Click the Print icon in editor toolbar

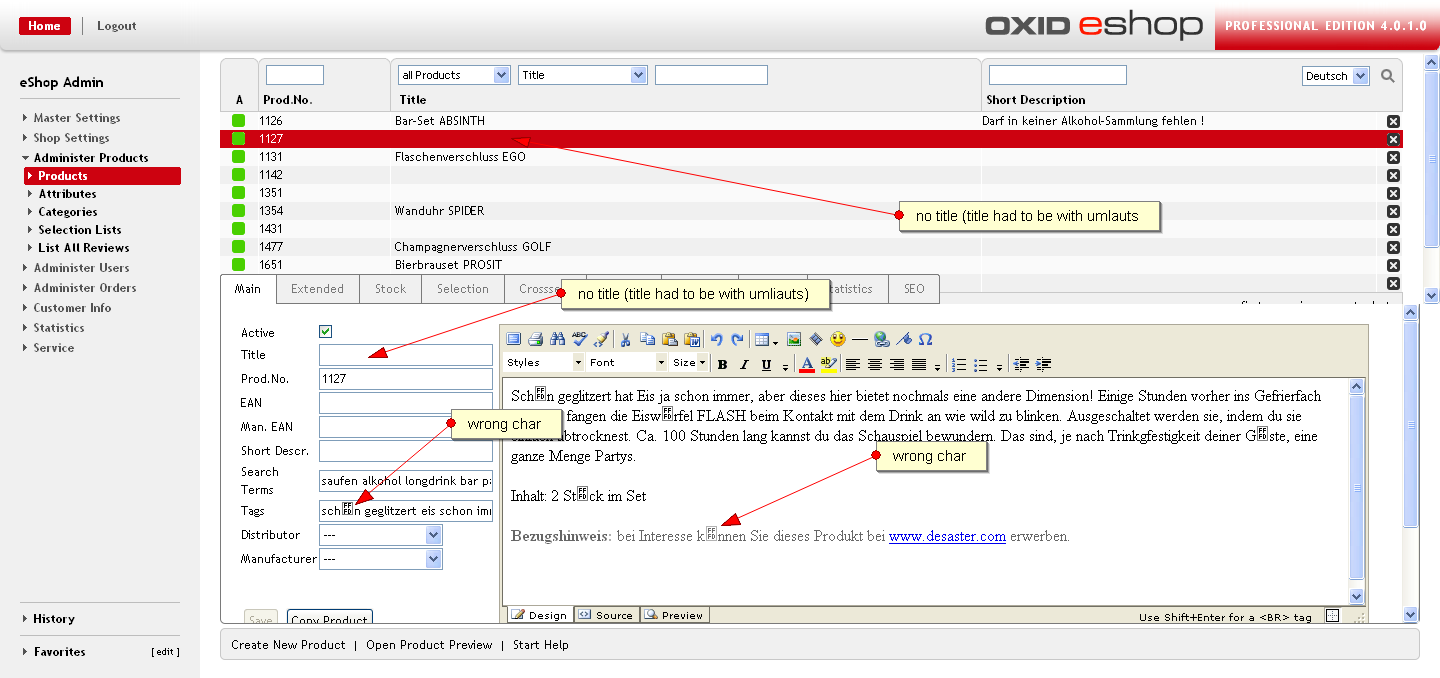[535, 339]
